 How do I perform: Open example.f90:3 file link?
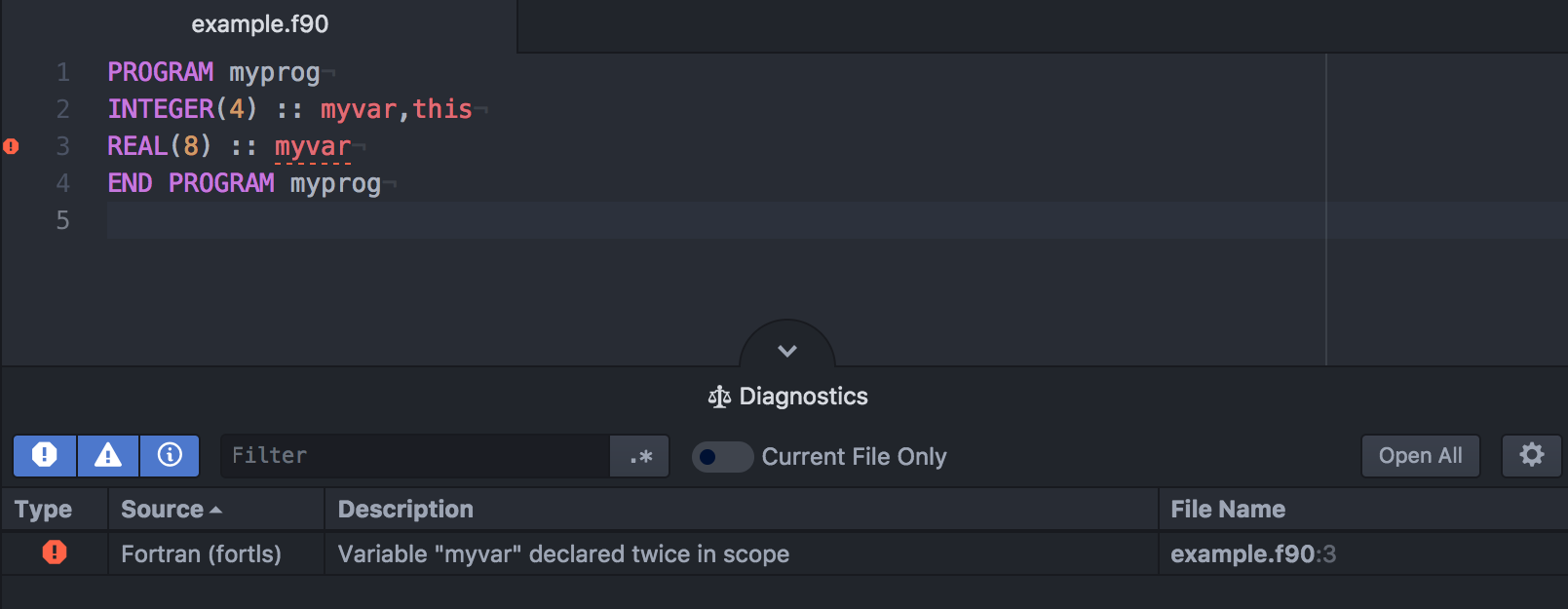pos(1252,554)
